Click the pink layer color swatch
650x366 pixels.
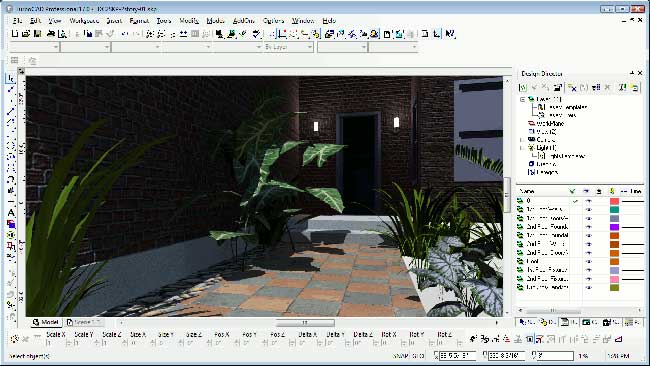(x=614, y=279)
